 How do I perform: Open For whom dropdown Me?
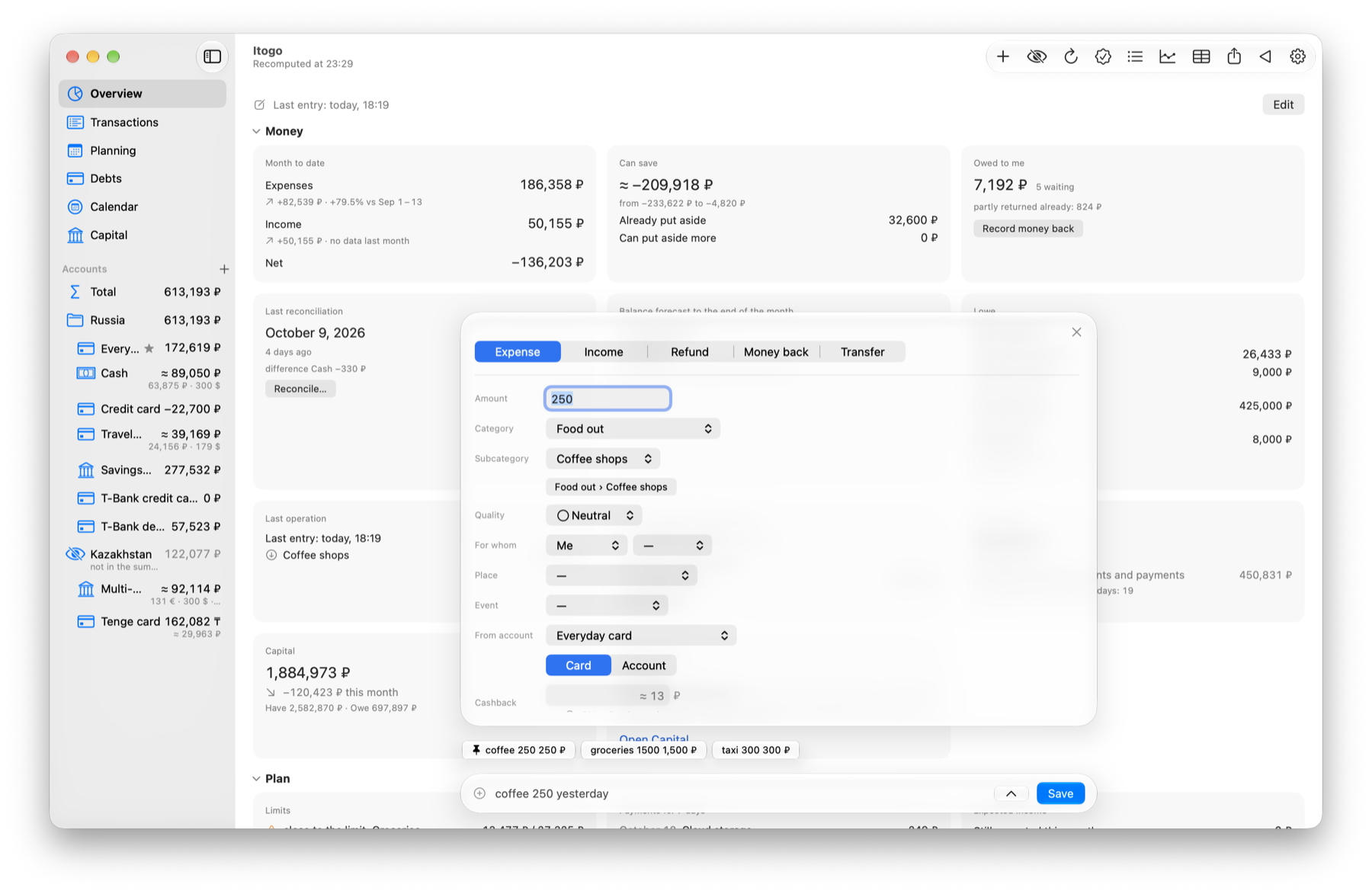tap(587, 545)
